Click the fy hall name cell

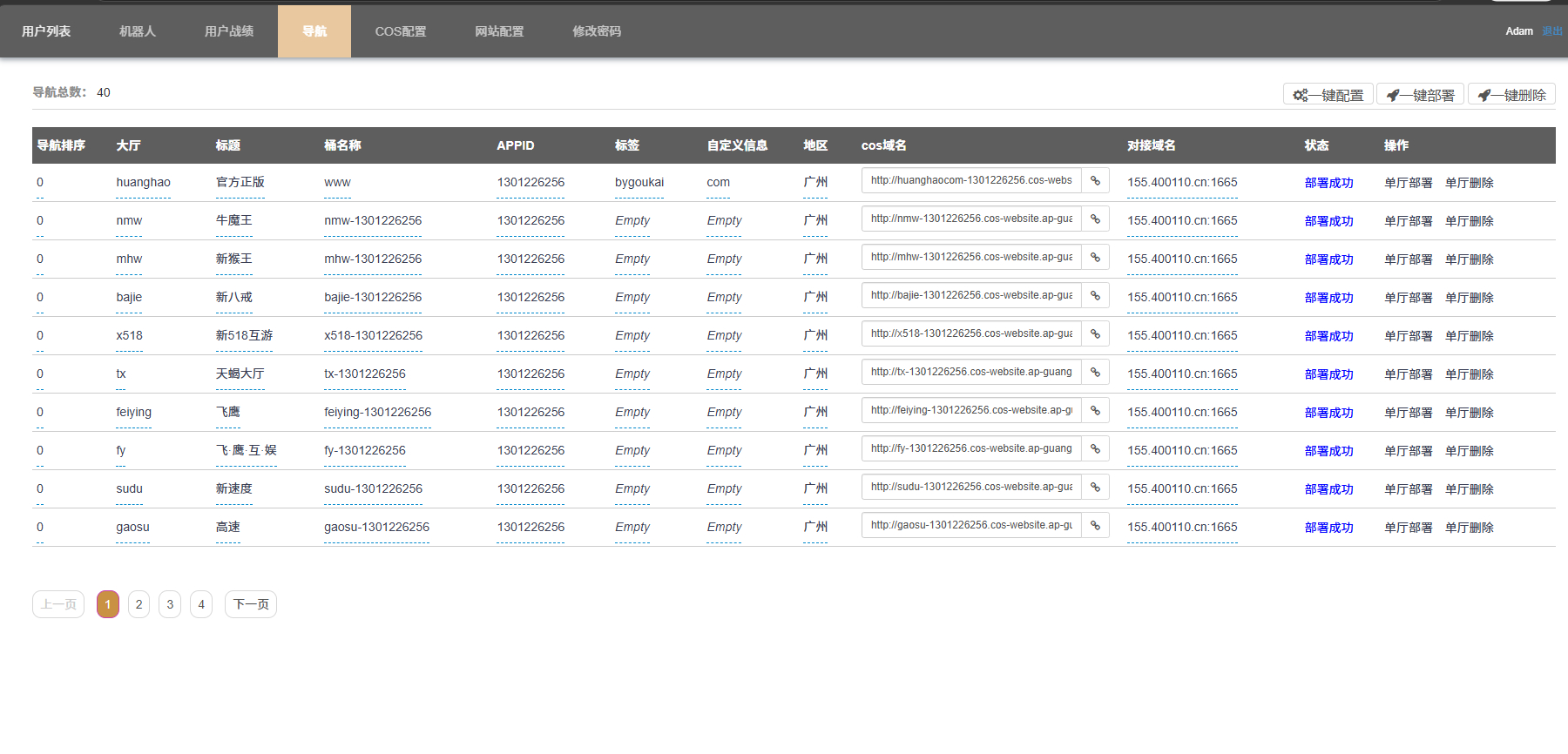coord(121,451)
